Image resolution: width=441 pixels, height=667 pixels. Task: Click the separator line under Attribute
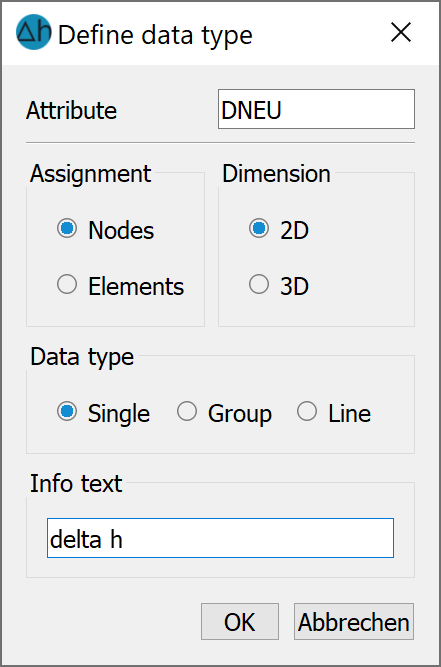point(220,143)
